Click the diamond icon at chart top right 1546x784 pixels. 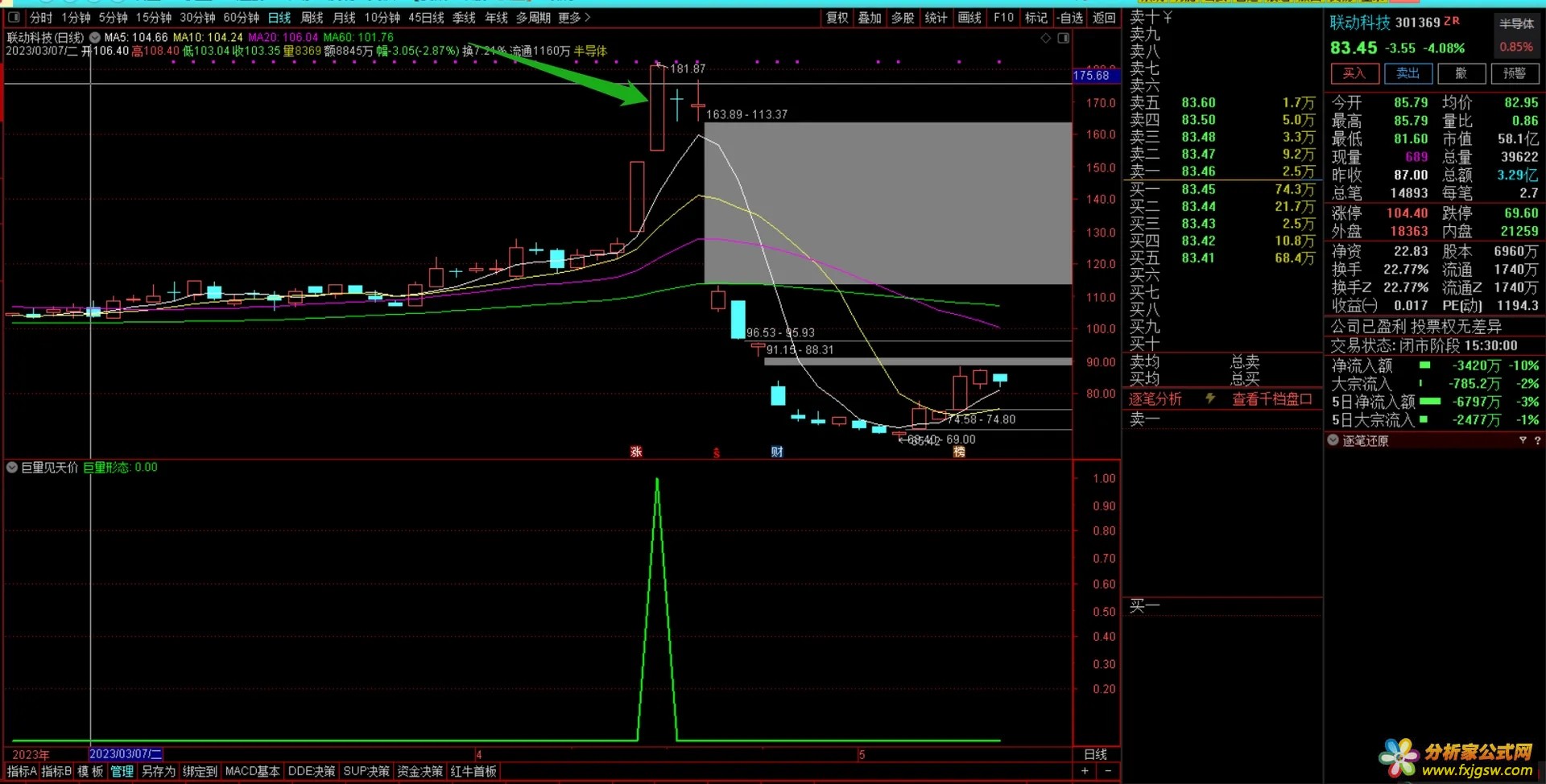[1045, 38]
